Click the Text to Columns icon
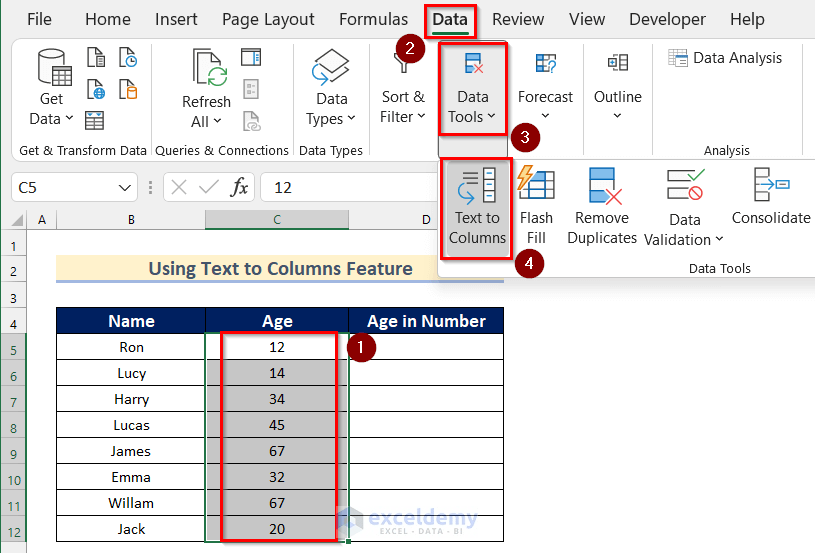 (477, 186)
